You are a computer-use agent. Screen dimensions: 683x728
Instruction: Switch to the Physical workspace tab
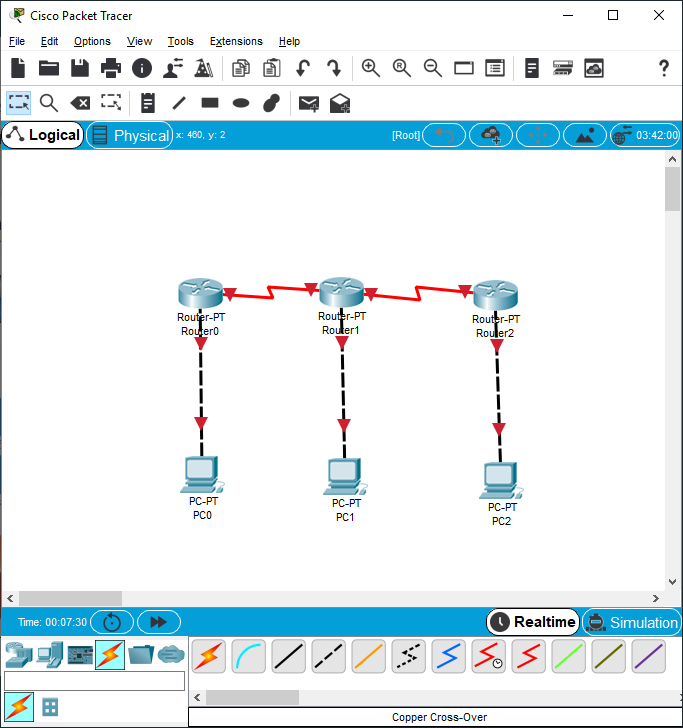pos(130,136)
